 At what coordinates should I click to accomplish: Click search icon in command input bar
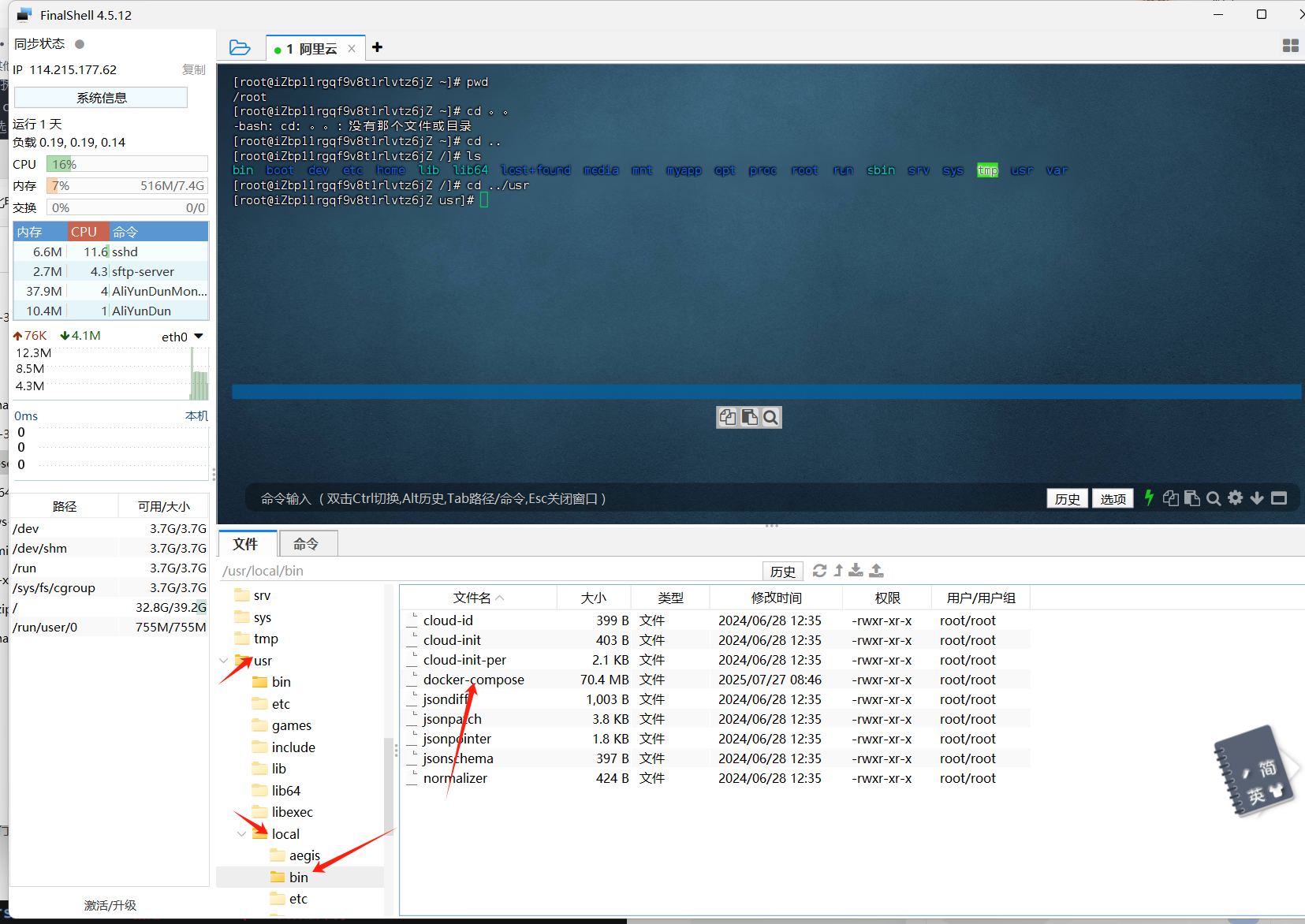click(1214, 498)
